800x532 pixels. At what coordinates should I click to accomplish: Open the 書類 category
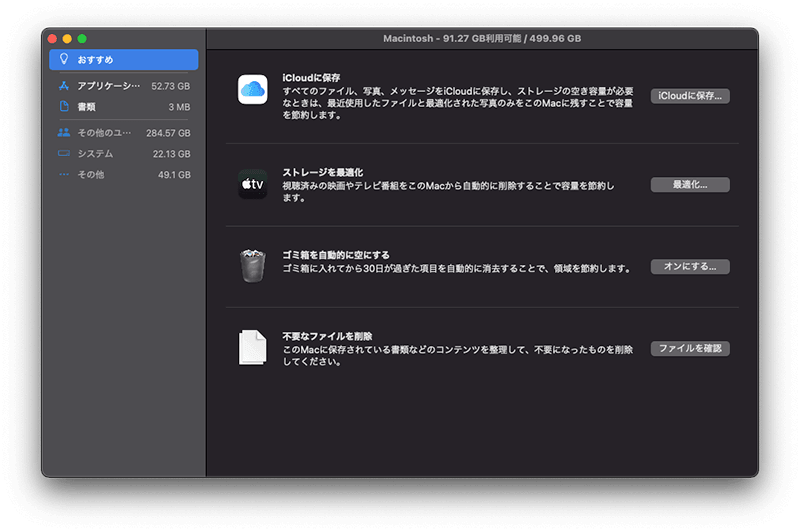(123, 107)
